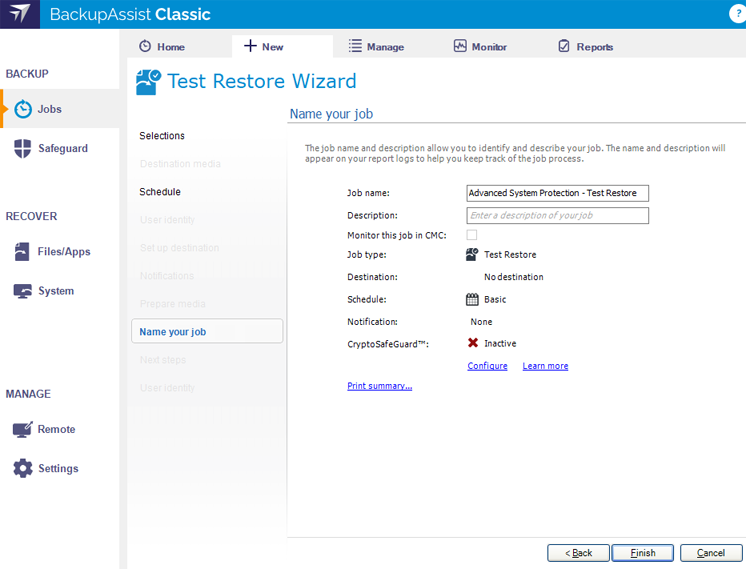Select Safeguard in the sidebar
This screenshot has width=746, height=569.
59,148
